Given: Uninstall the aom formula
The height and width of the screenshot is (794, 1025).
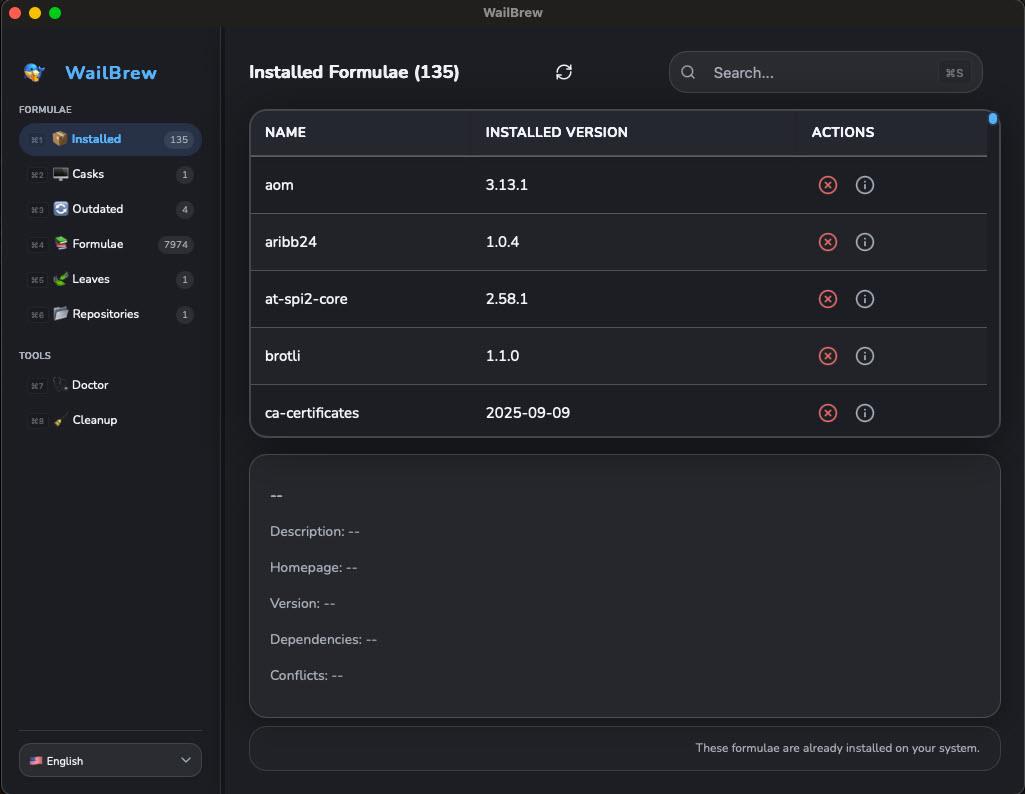Looking at the screenshot, I should [x=827, y=185].
